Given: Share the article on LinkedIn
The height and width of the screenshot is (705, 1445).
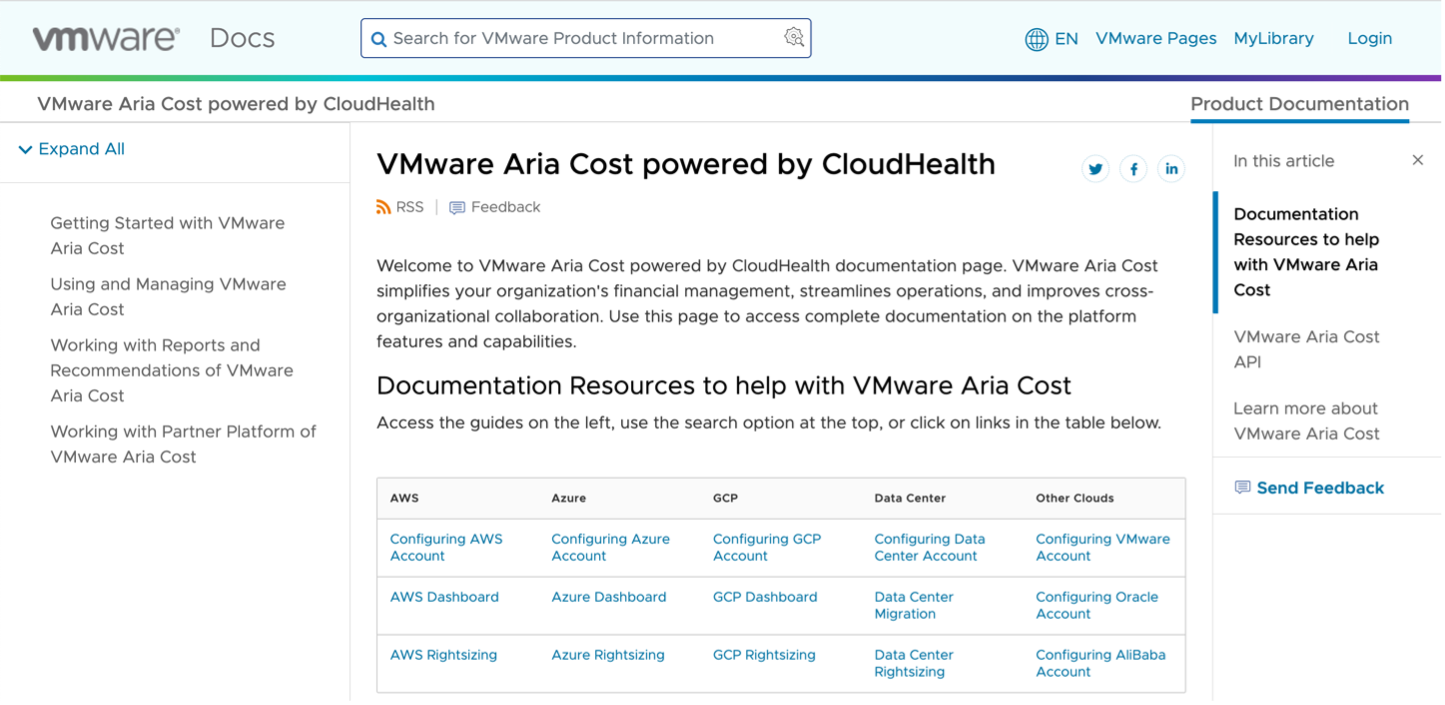Looking at the screenshot, I should click(x=1171, y=168).
